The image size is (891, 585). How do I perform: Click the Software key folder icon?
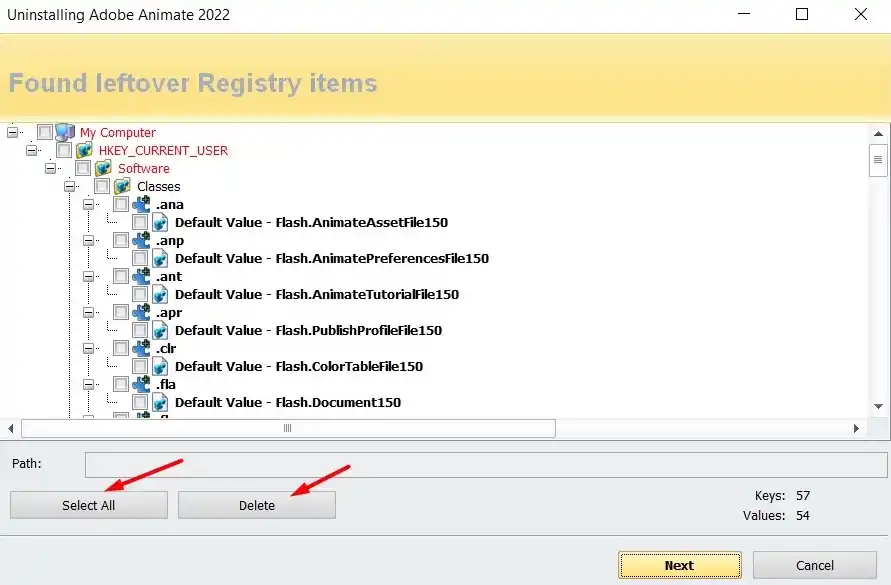(x=103, y=168)
